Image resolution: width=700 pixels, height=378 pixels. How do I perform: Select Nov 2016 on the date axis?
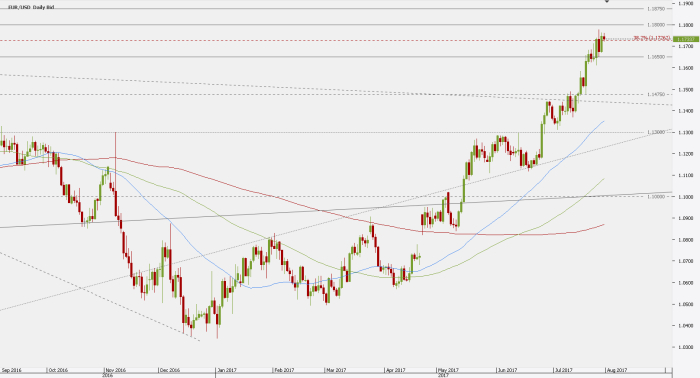[116, 370]
